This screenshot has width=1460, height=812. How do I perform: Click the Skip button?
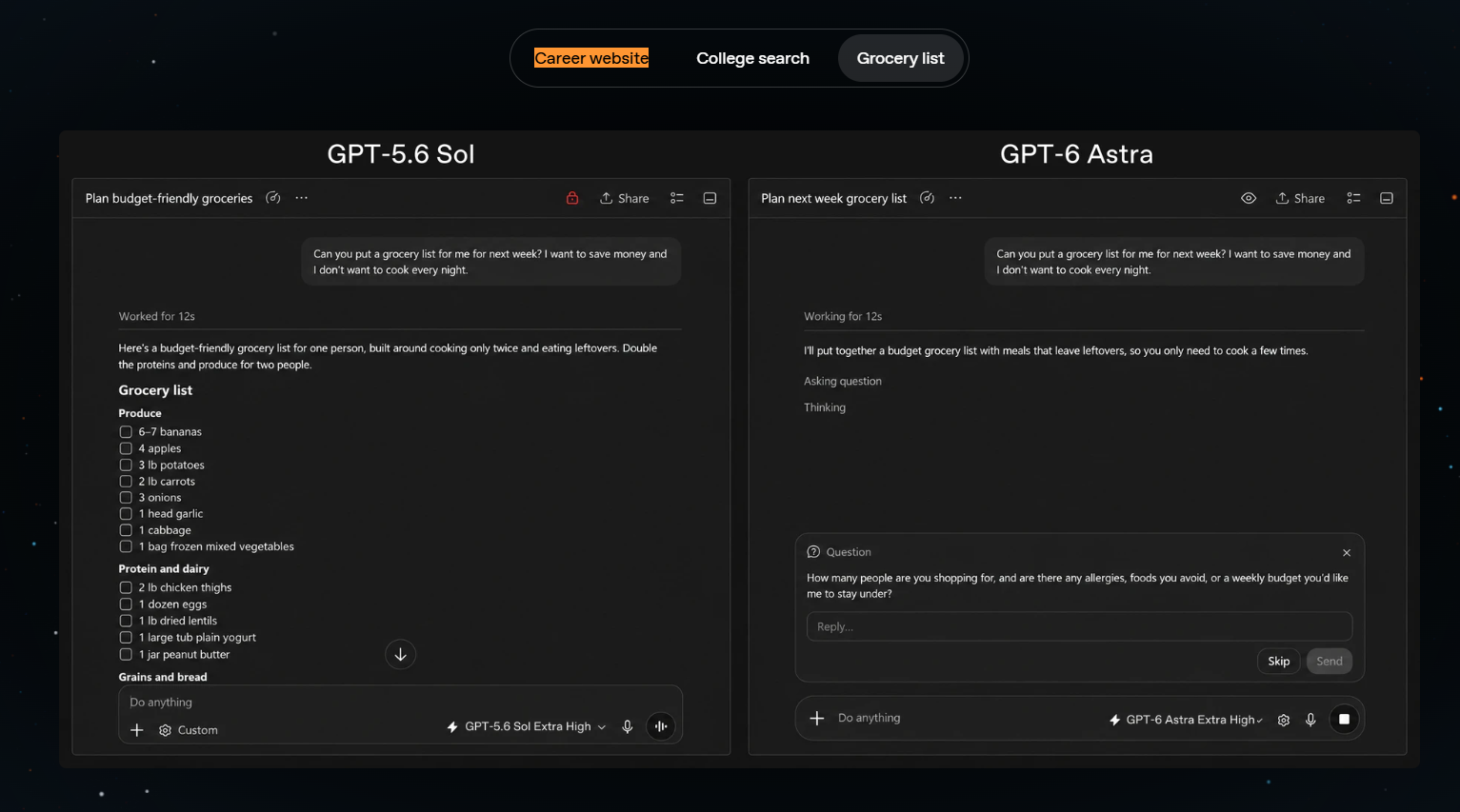[x=1279, y=662]
